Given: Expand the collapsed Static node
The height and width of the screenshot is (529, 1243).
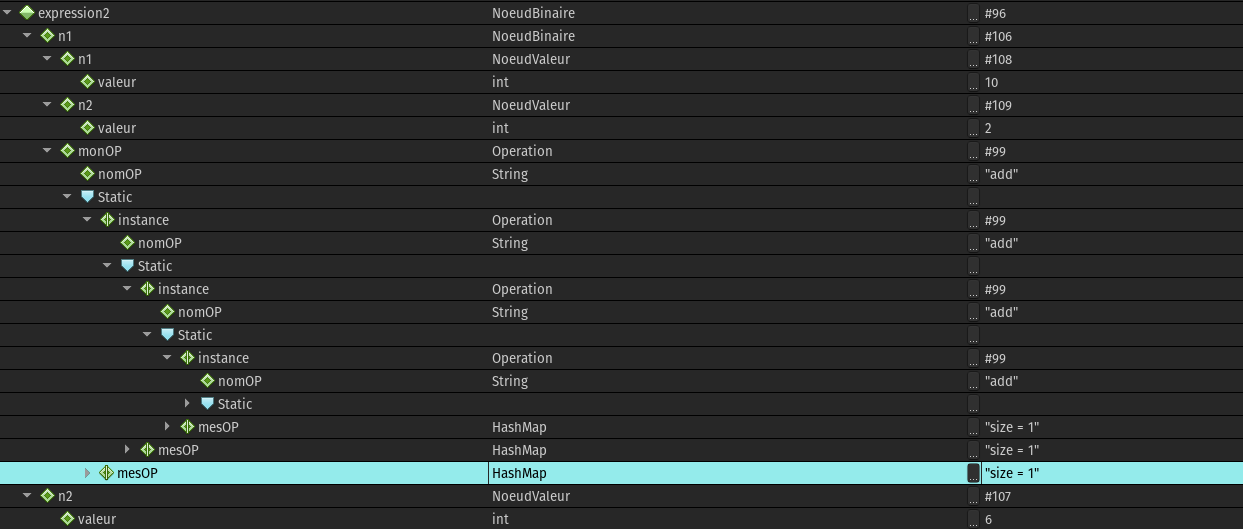Looking at the screenshot, I should 187,404.
